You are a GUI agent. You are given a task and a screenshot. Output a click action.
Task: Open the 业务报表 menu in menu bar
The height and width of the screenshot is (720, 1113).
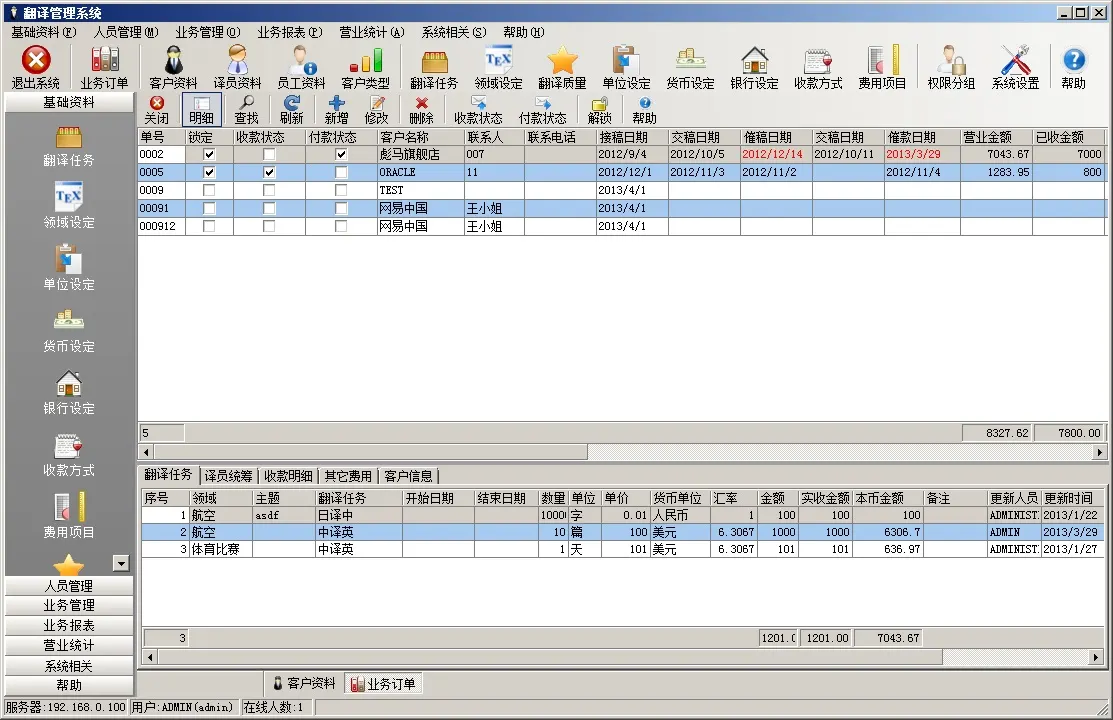pyautogui.click(x=290, y=32)
